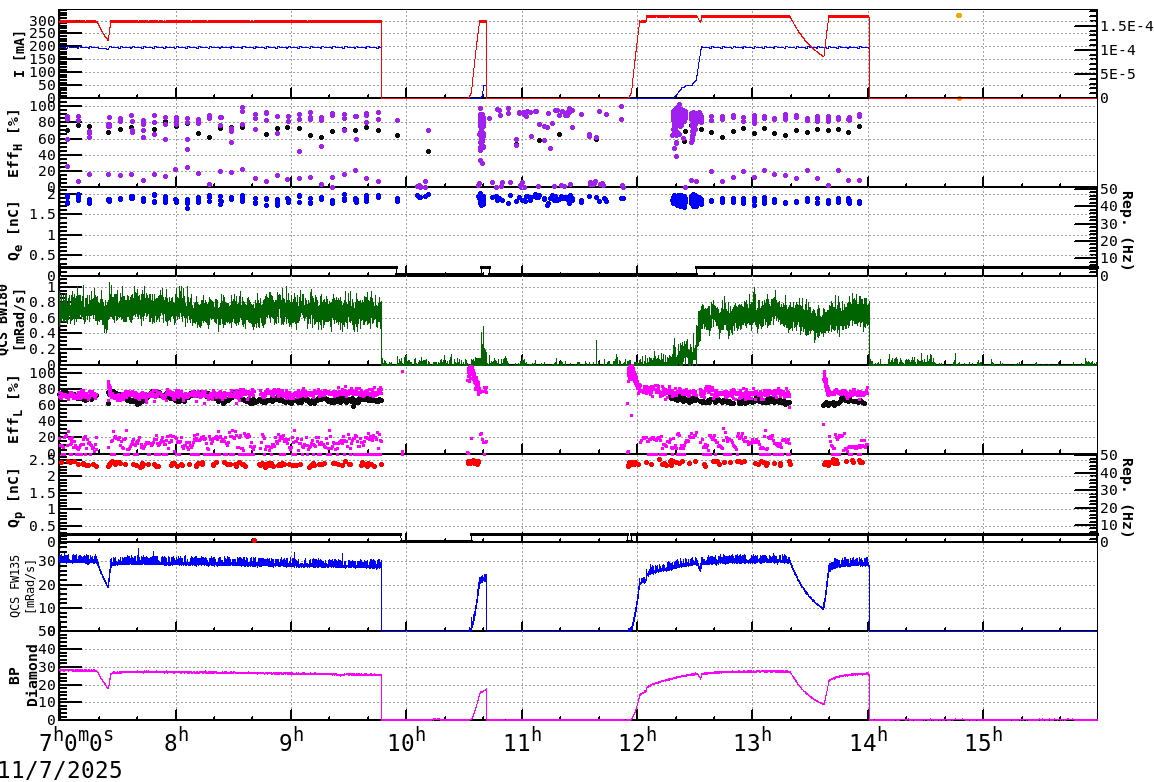Select the 9h tick label on time axis
The image size is (1154, 782).
[x=291, y=739]
